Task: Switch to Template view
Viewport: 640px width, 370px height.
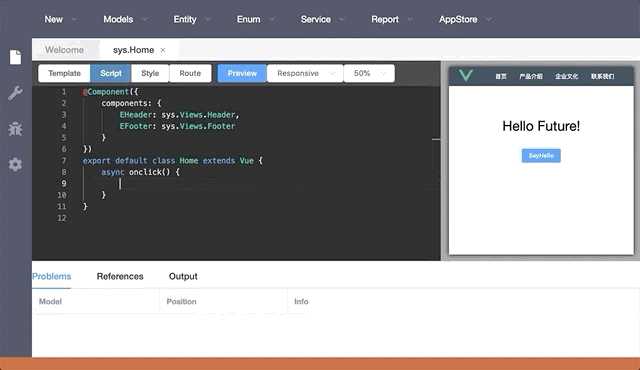Action: pos(64,73)
